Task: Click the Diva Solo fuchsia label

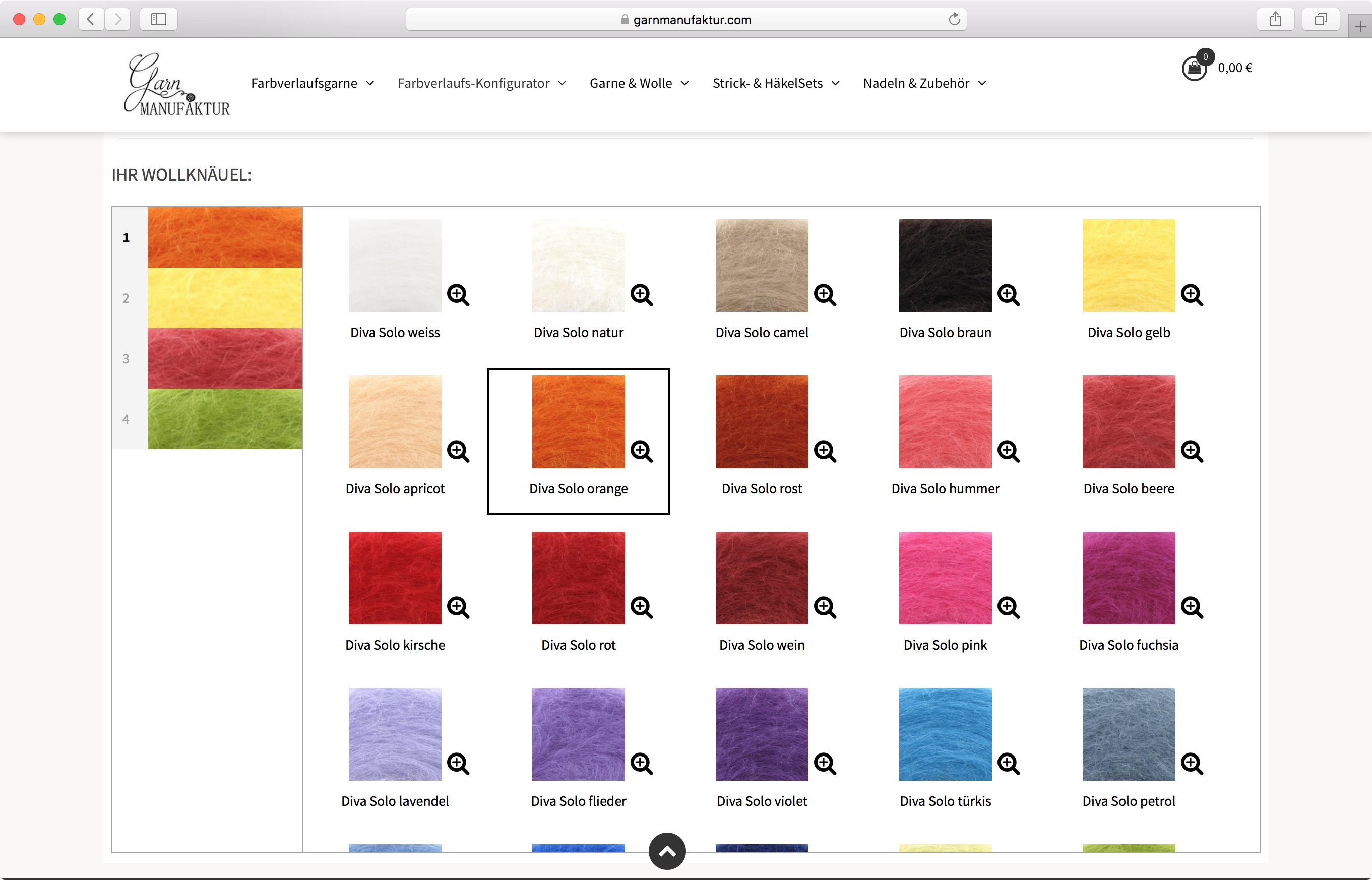Action: click(1129, 645)
